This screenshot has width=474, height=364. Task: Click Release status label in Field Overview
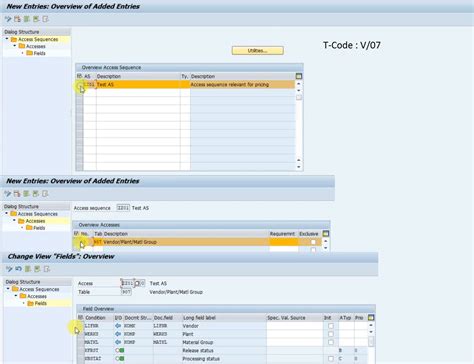(x=198, y=350)
